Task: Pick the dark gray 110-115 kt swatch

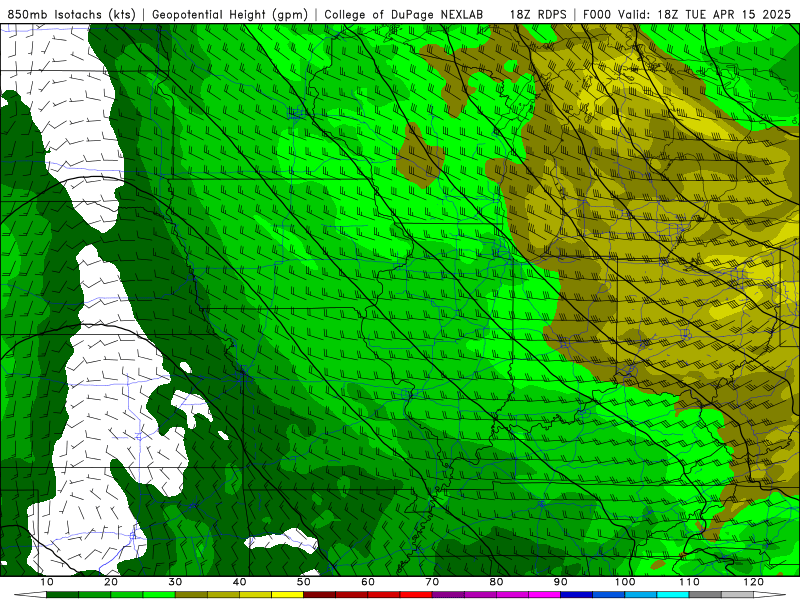Action: click(705, 595)
